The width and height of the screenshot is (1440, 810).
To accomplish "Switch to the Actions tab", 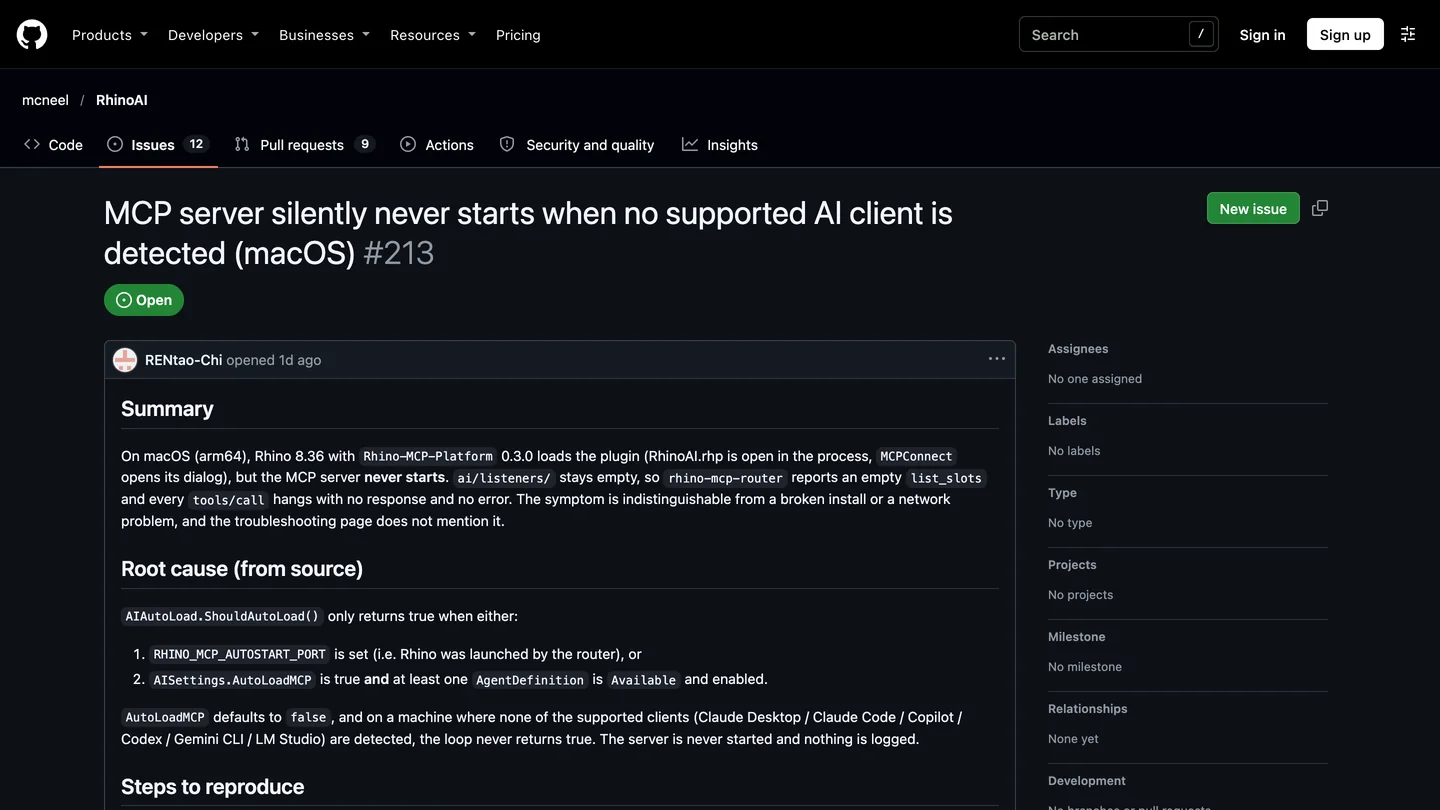I will click(x=437, y=144).
